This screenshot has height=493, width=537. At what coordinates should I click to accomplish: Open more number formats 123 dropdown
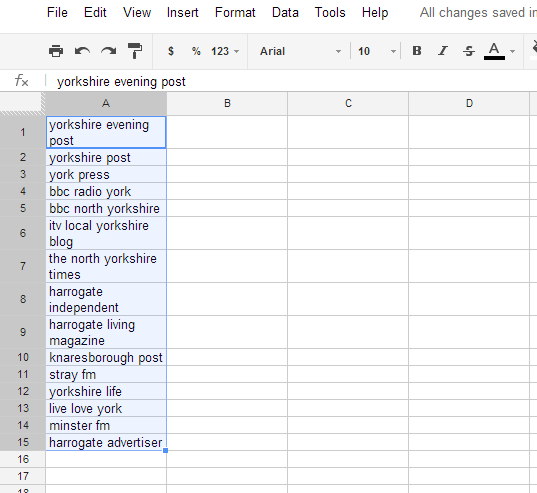click(x=225, y=51)
